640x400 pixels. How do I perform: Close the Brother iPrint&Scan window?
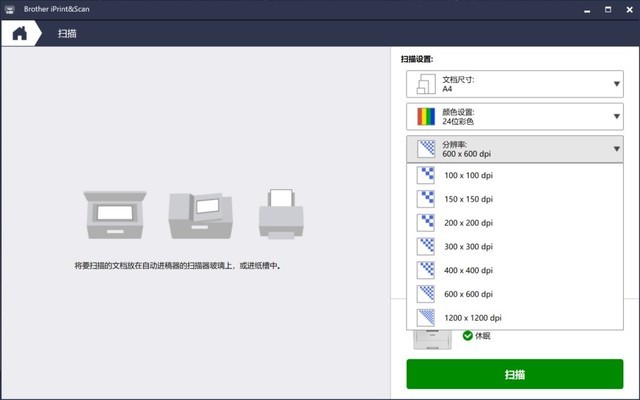click(x=629, y=9)
